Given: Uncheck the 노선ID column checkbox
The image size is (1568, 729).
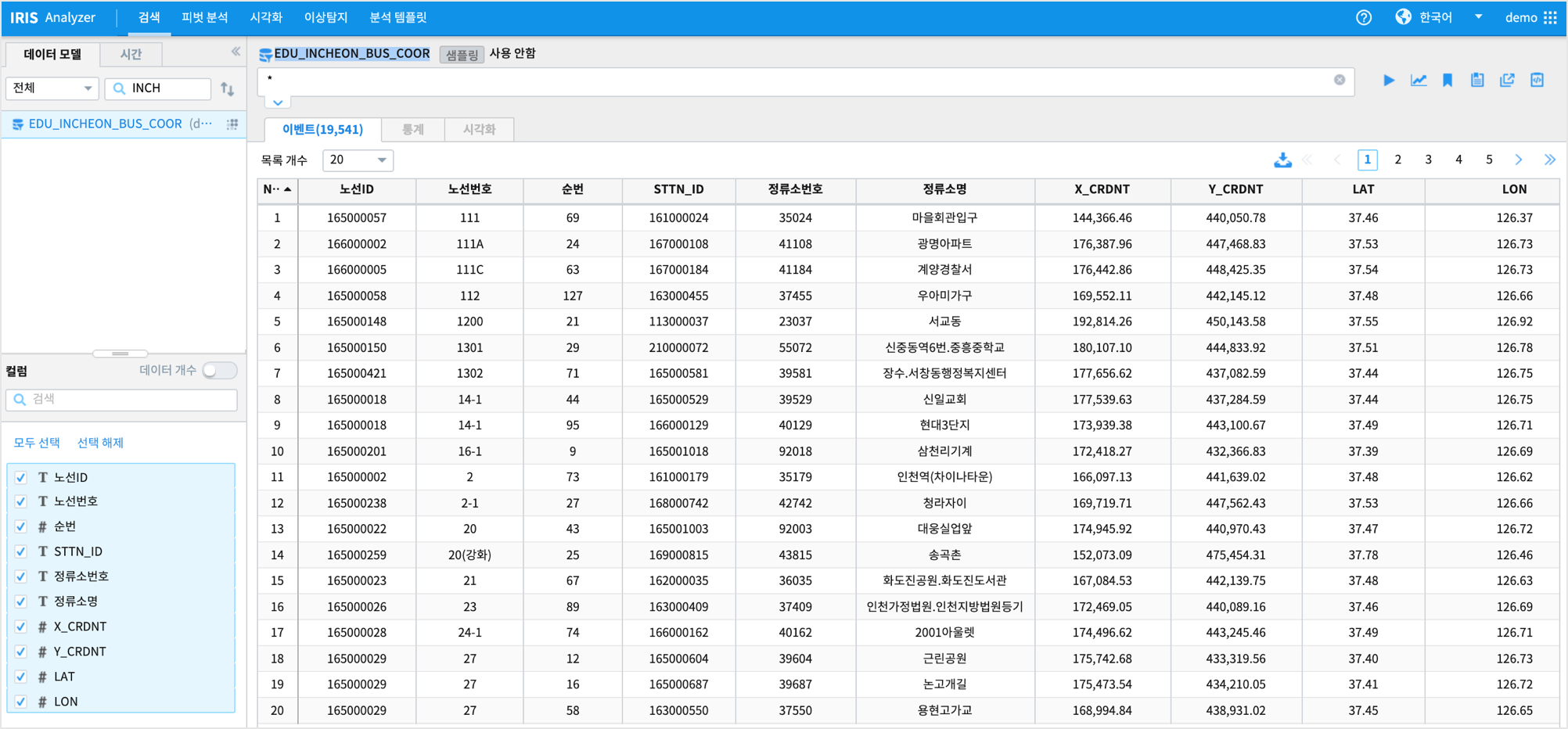Looking at the screenshot, I should pyautogui.click(x=21, y=477).
